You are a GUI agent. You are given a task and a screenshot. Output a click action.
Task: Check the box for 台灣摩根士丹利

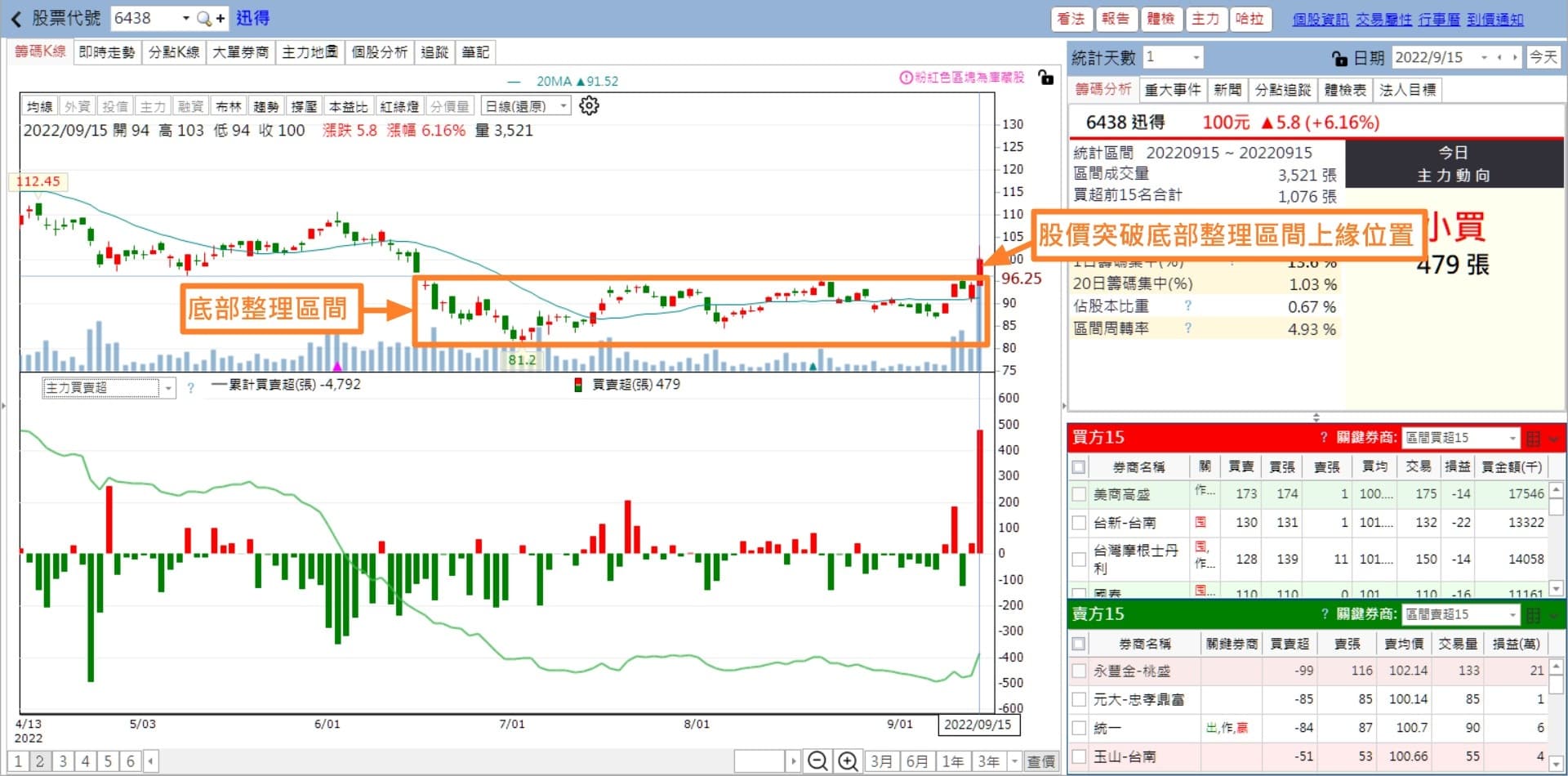click(1079, 560)
